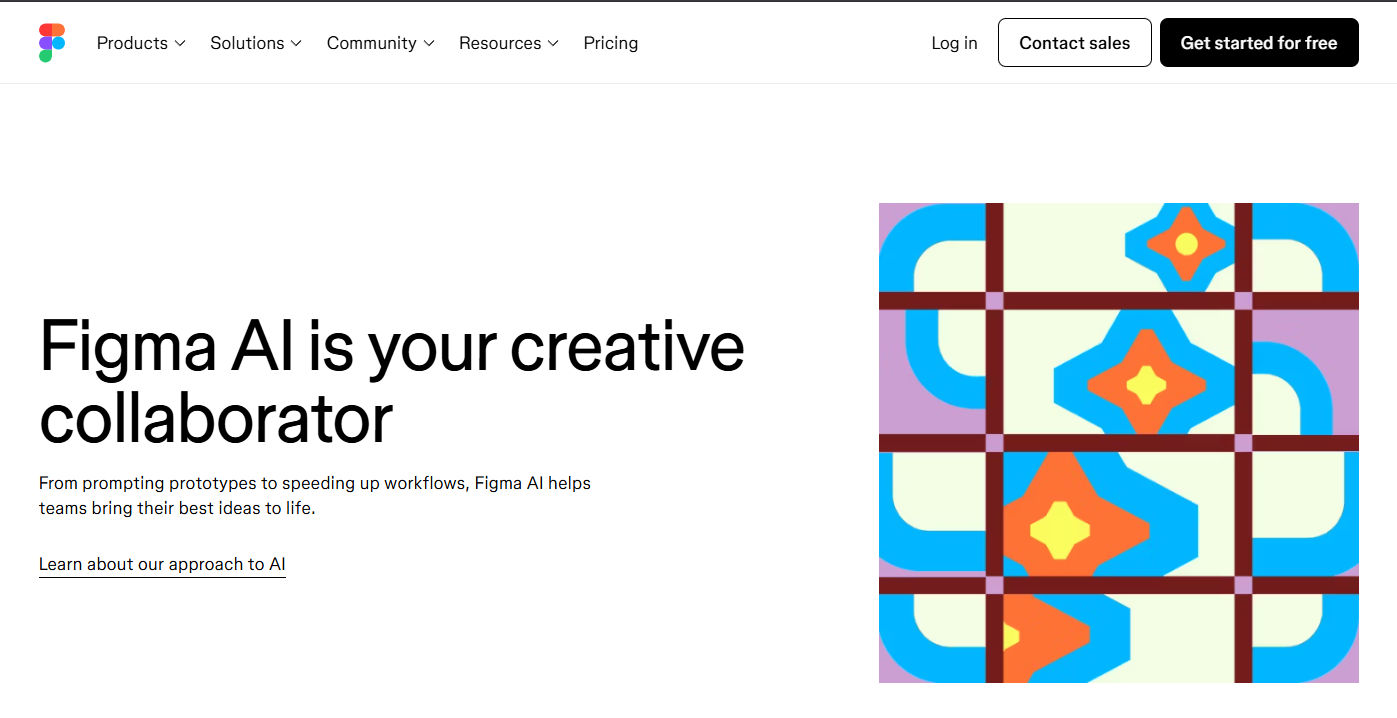Click the chevron arrow beside Products
This screenshot has width=1397, height=718.
(x=180, y=43)
